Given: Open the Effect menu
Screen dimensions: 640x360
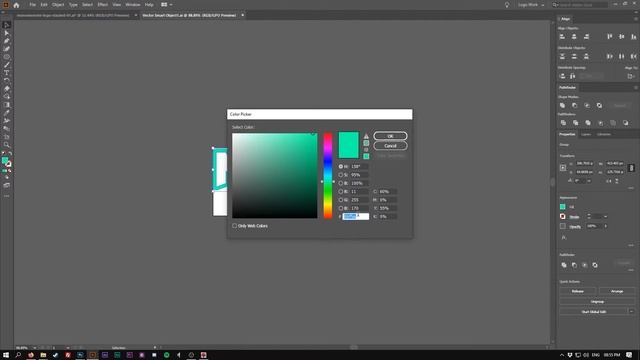Looking at the screenshot, I should pos(102,5).
